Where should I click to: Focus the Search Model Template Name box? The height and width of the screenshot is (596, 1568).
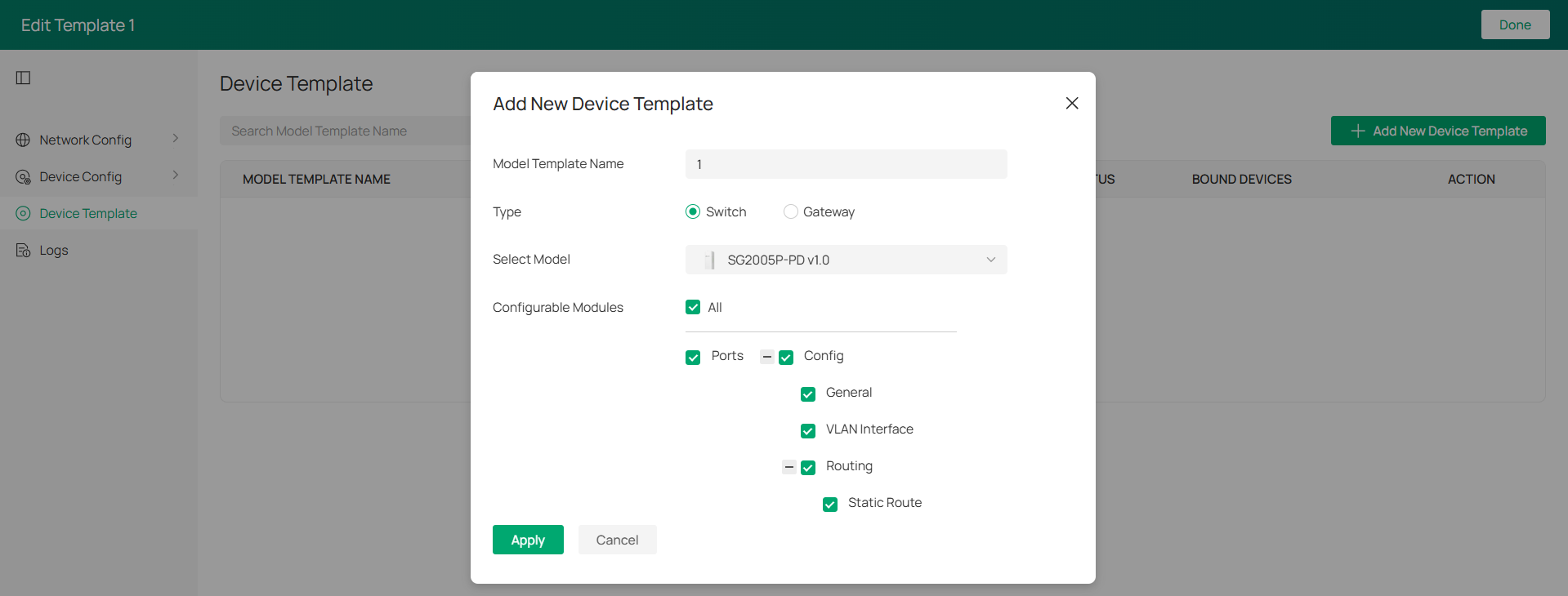(x=345, y=131)
